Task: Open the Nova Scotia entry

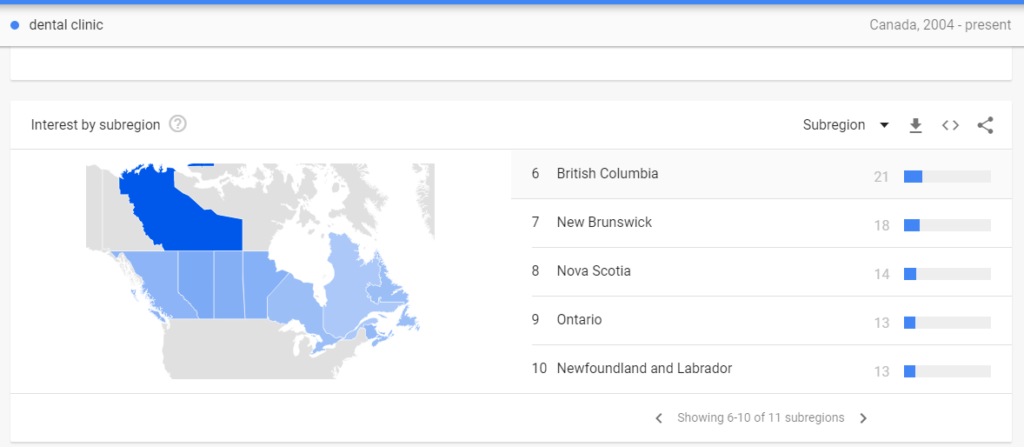Action: tap(593, 271)
